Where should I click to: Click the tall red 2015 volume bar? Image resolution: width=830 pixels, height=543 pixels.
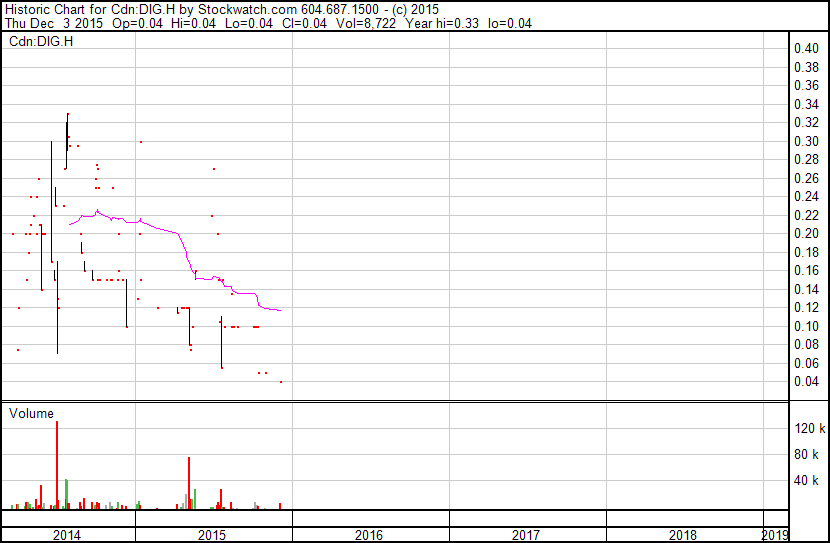(x=189, y=483)
